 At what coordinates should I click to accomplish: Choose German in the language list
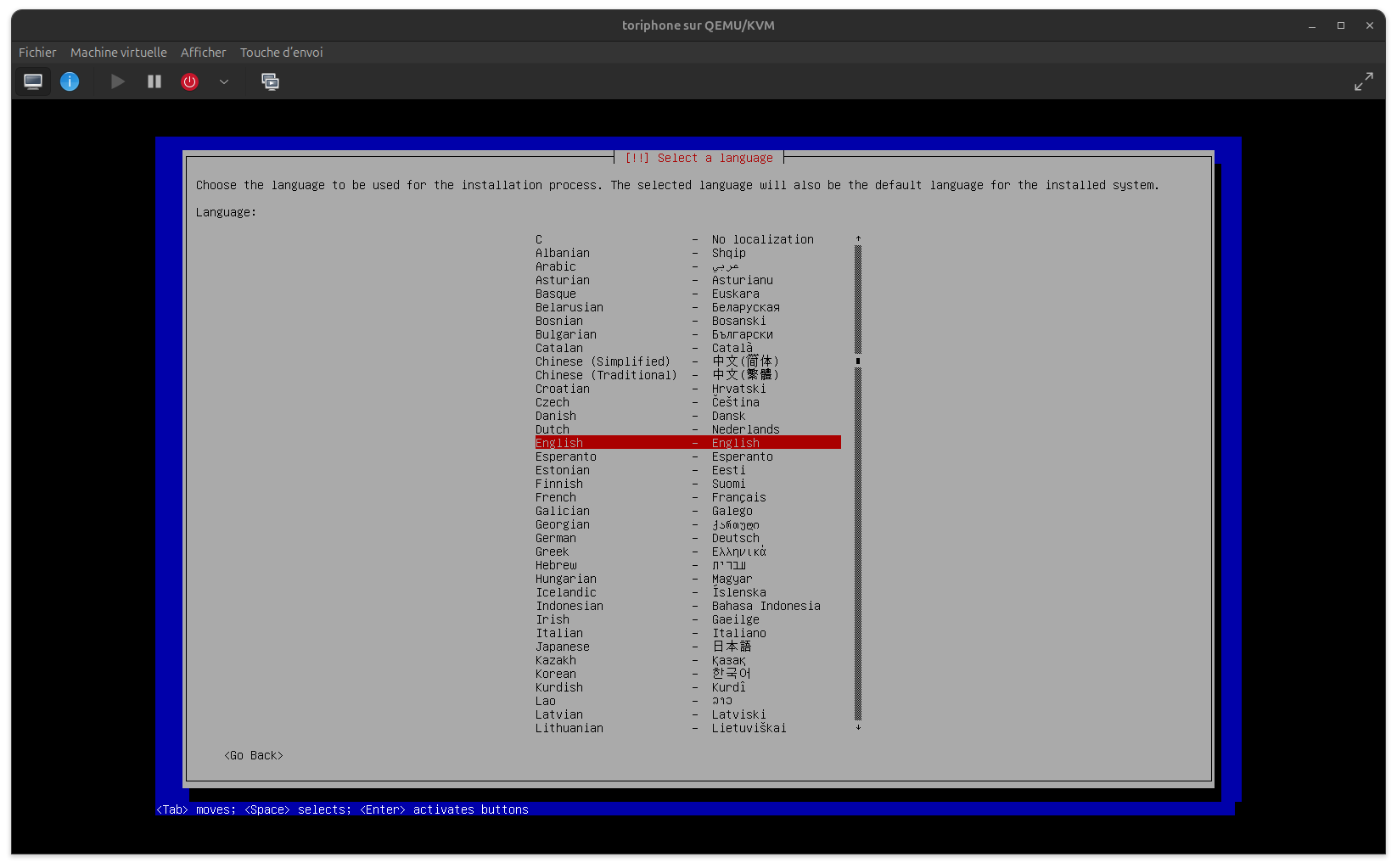[556, 538]
